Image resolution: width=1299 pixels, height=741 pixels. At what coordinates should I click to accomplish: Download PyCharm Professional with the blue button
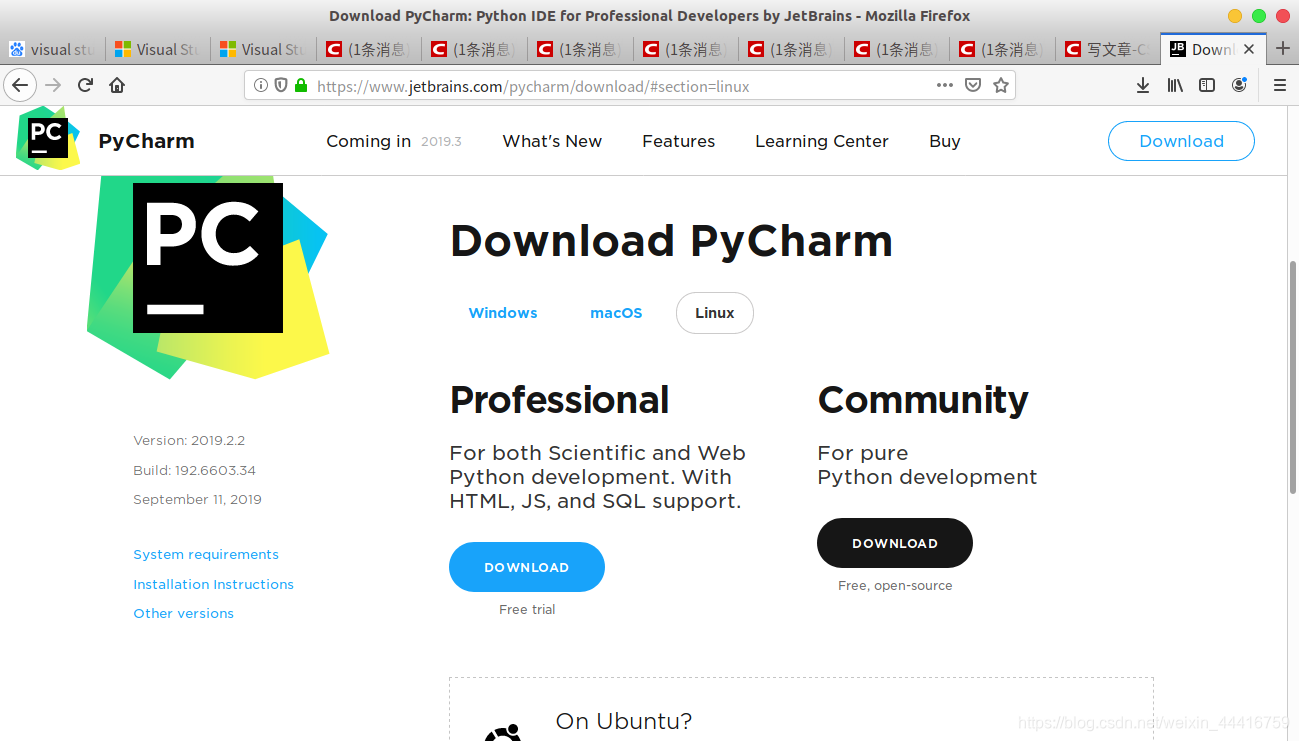click(x=527, y=567)
